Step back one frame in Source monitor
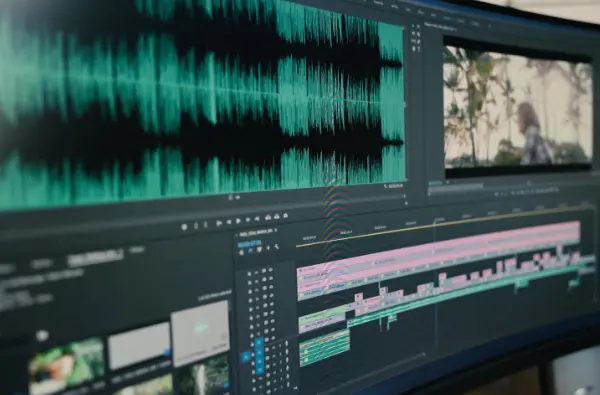 tap(229, 222)
